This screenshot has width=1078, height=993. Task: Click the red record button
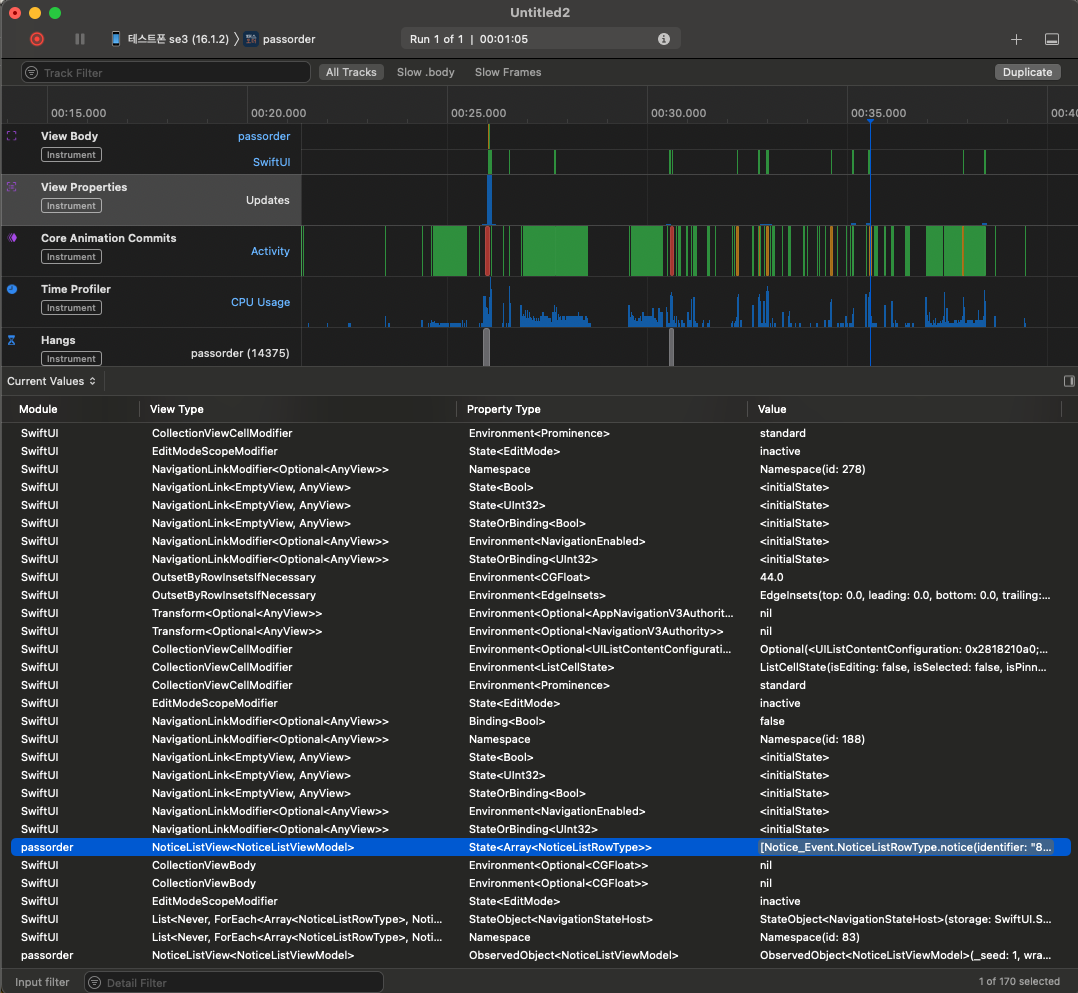37,39
